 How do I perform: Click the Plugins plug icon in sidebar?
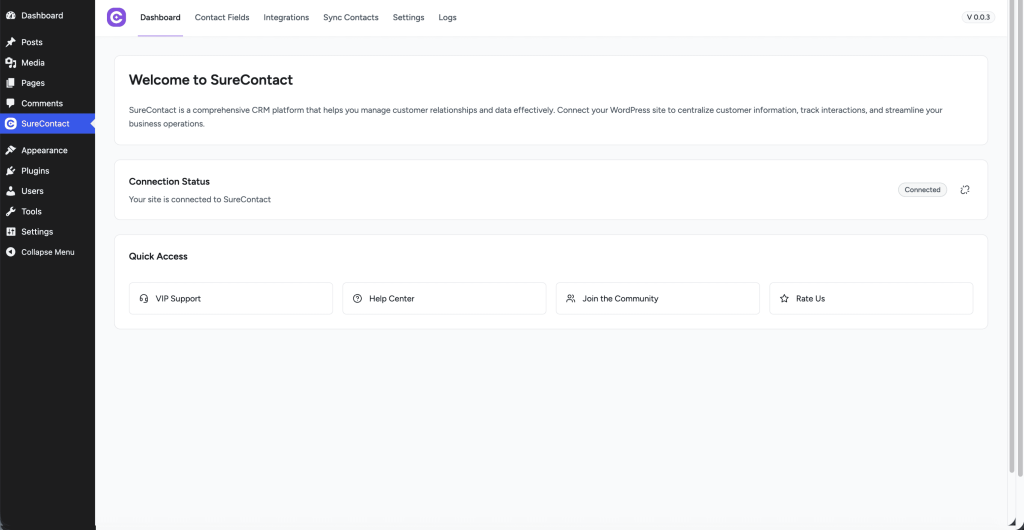click(10, 170)
